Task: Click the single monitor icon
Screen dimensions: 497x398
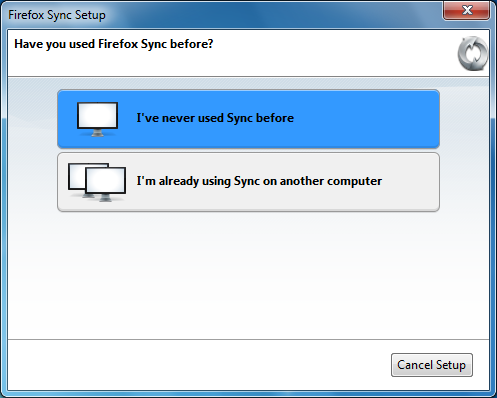Action: pyautogui.click(x=97, y=119)
